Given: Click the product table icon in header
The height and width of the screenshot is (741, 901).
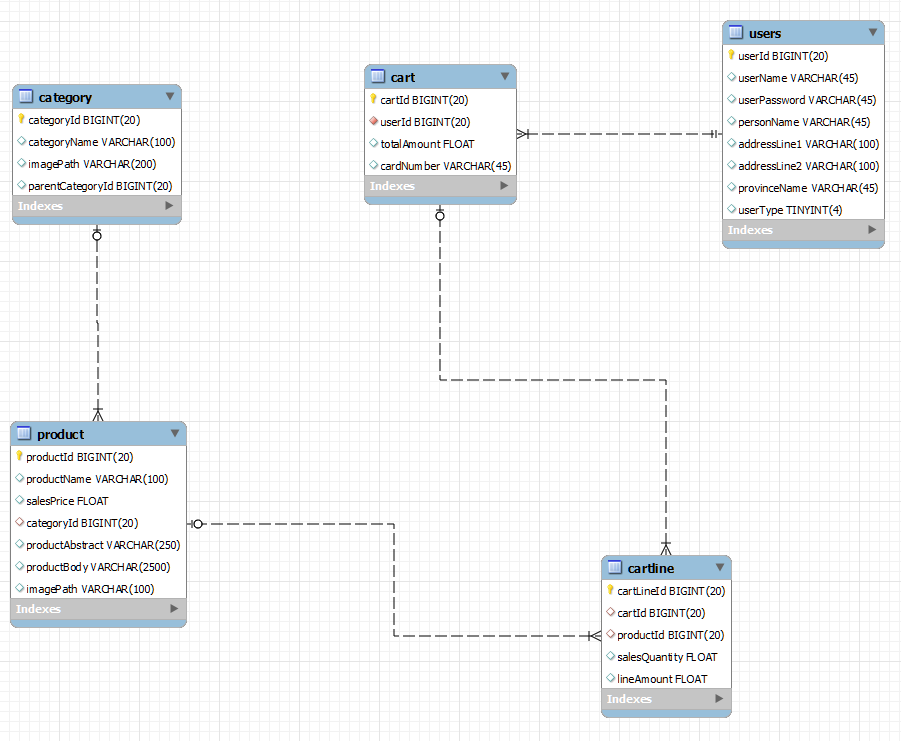Looking at the screenshot, I should tap(25, 434).
